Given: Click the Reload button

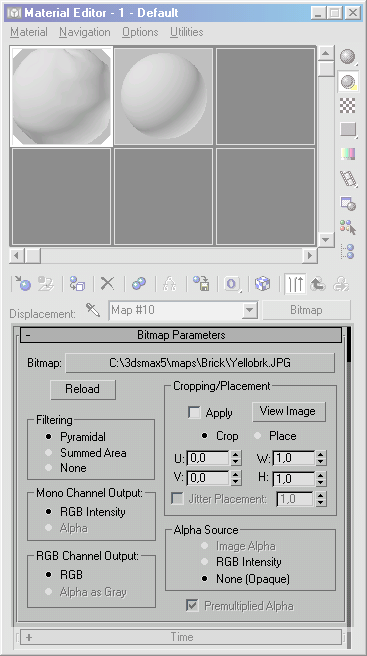Looking at the screenshot, I should point(83,389).
